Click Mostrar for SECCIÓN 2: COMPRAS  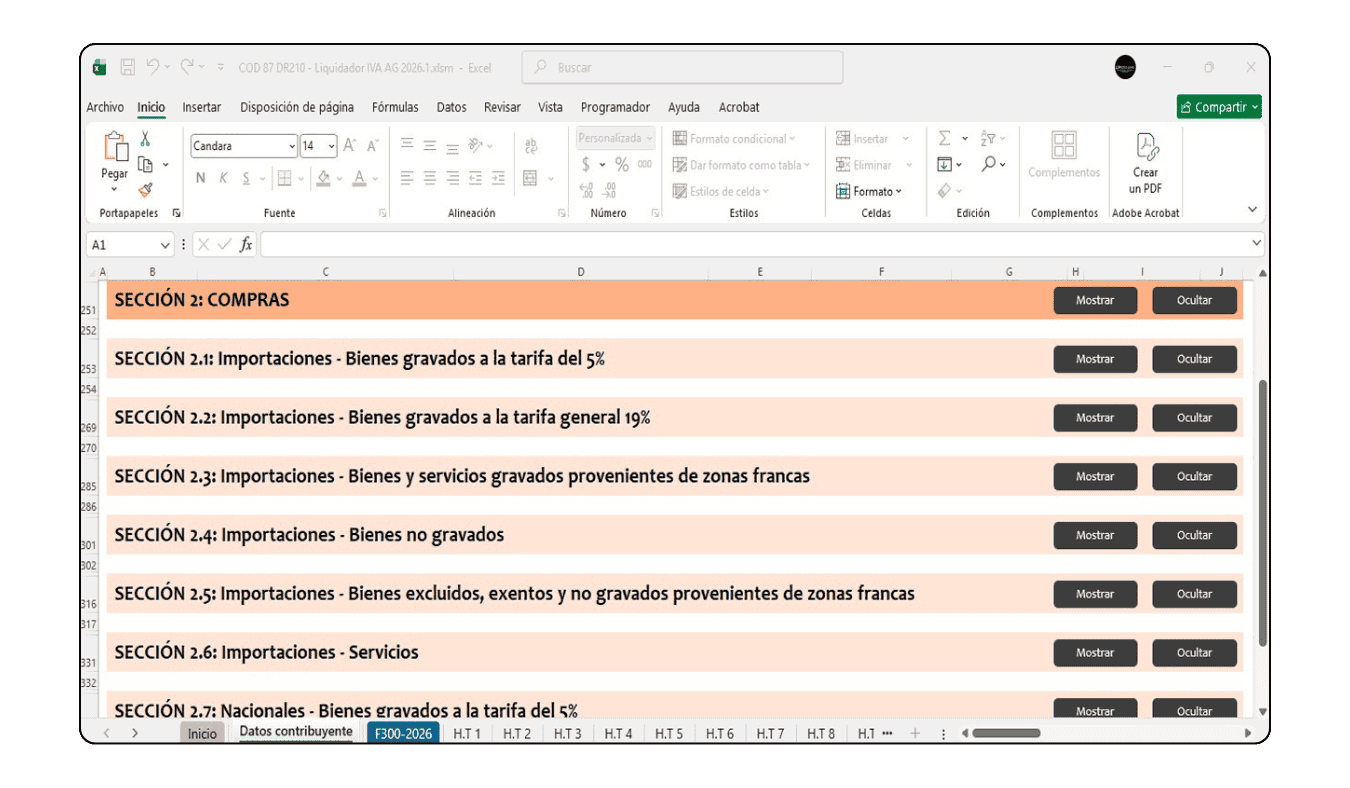(x=1095, y=300)
